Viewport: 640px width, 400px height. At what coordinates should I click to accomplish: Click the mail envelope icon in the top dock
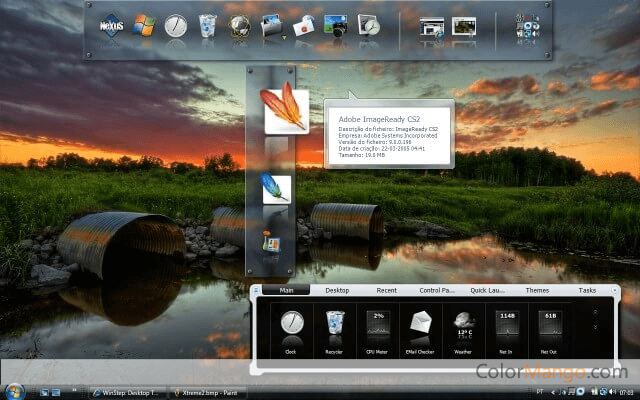tap(304, 26)
